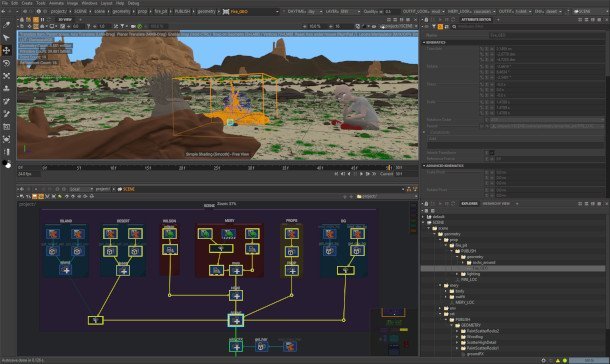Click the lock icon on Explorer panel header

tap(426, 204)
